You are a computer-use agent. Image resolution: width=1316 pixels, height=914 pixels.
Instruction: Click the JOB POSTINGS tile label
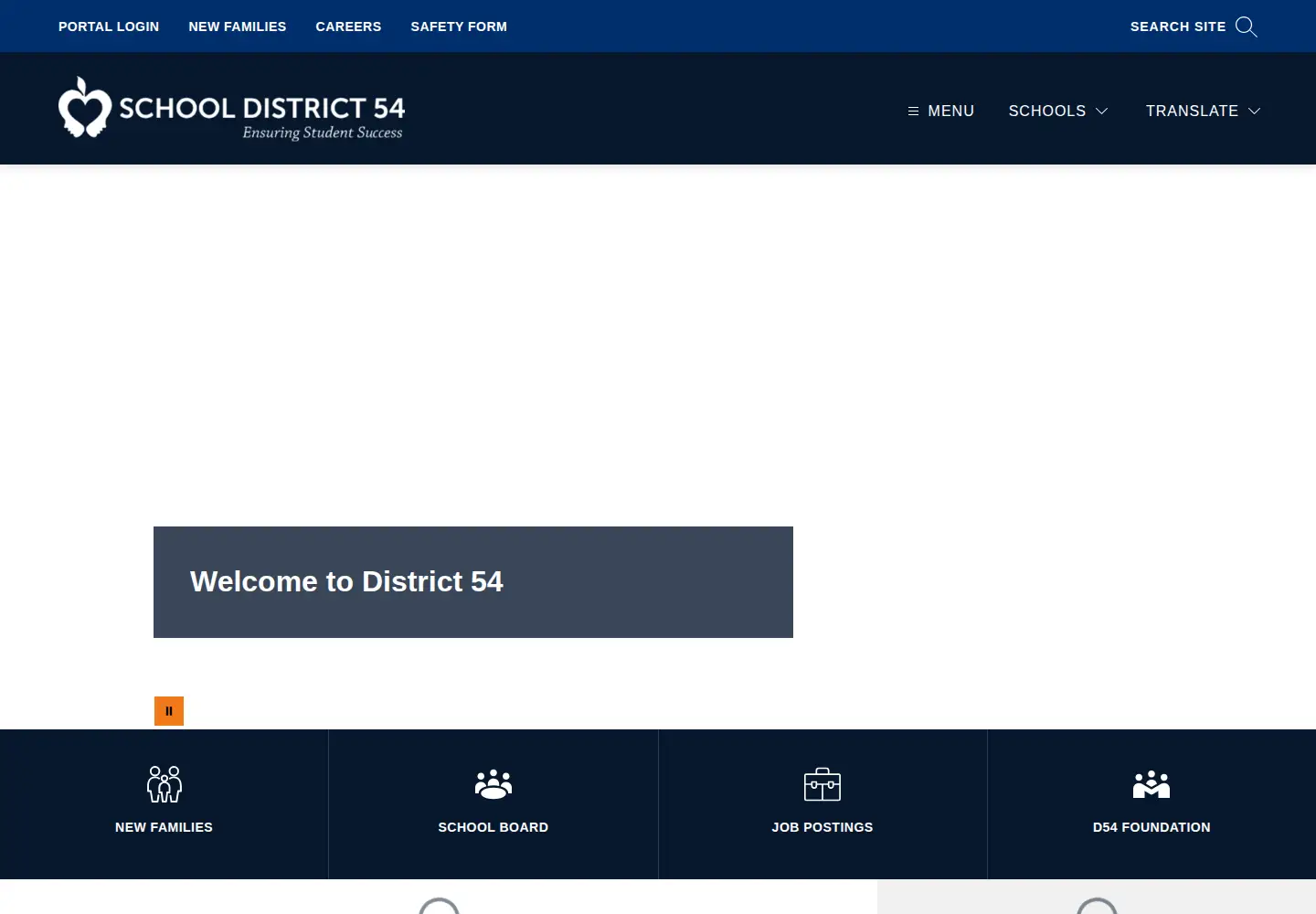click(x=822, y=827)
